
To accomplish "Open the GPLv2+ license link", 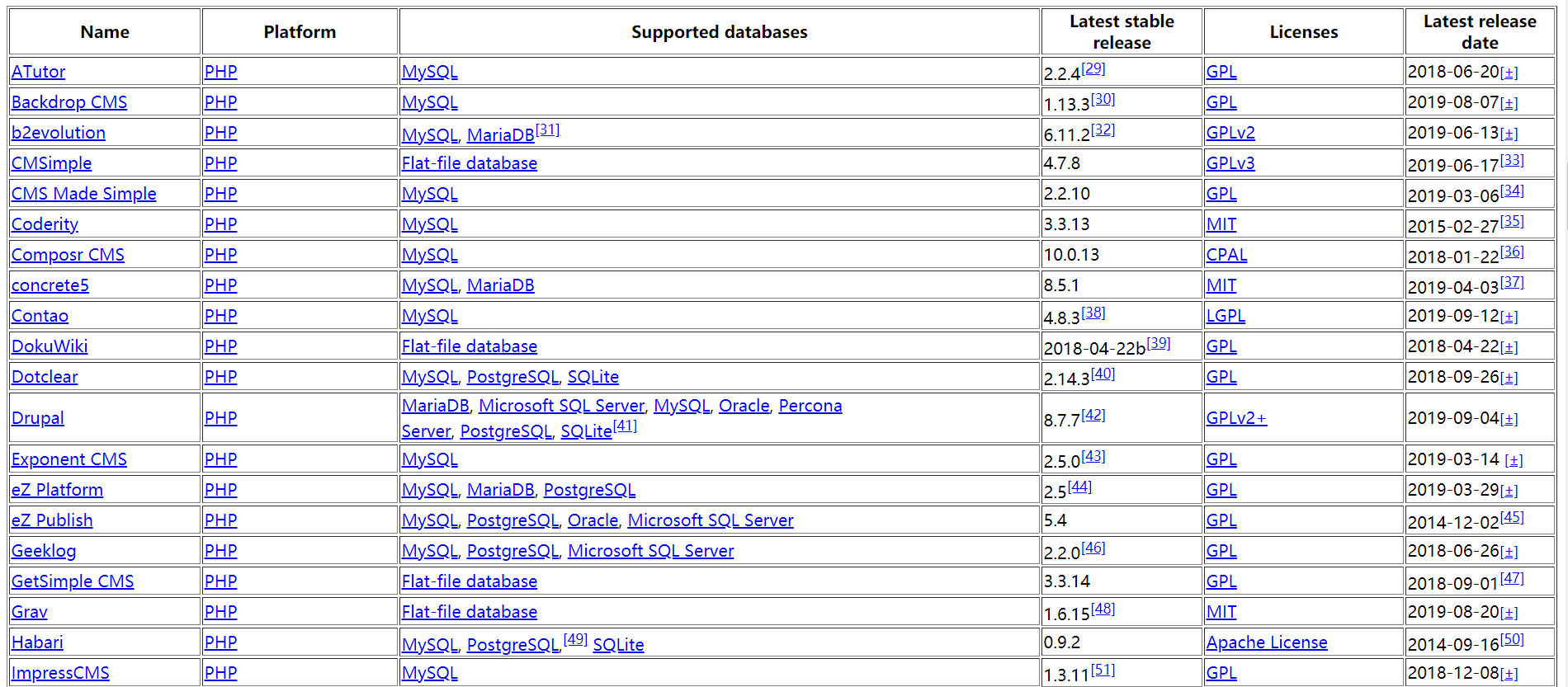I will [1236, 418].
